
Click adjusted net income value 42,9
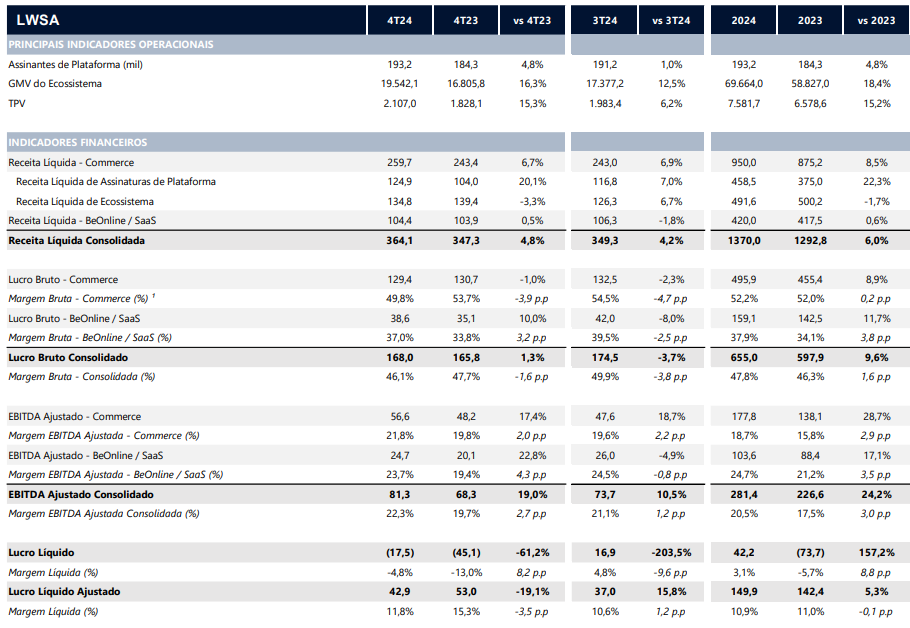[399, 591]
